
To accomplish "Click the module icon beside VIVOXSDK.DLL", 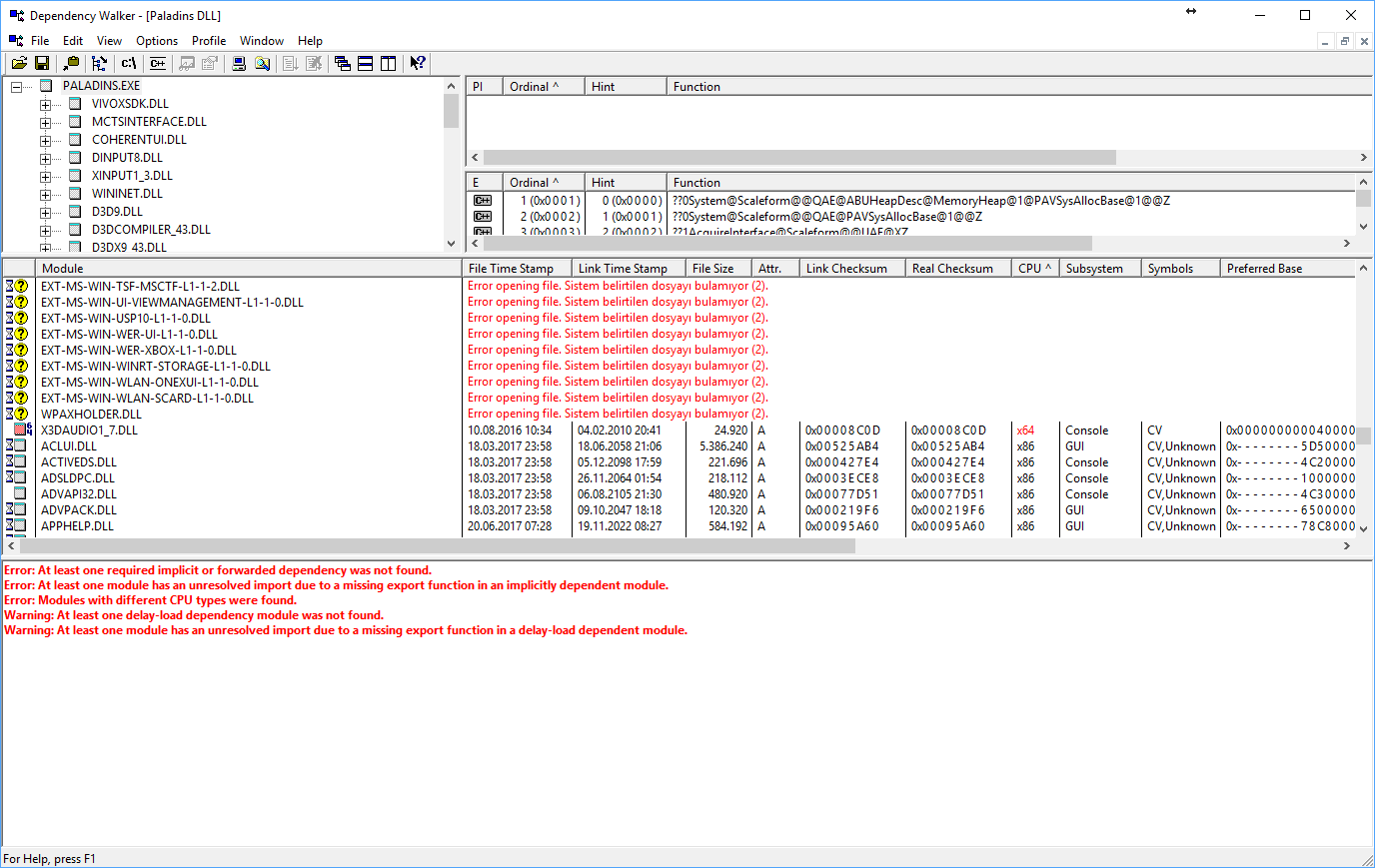I will pyautogui.click(x=75, y=104).
